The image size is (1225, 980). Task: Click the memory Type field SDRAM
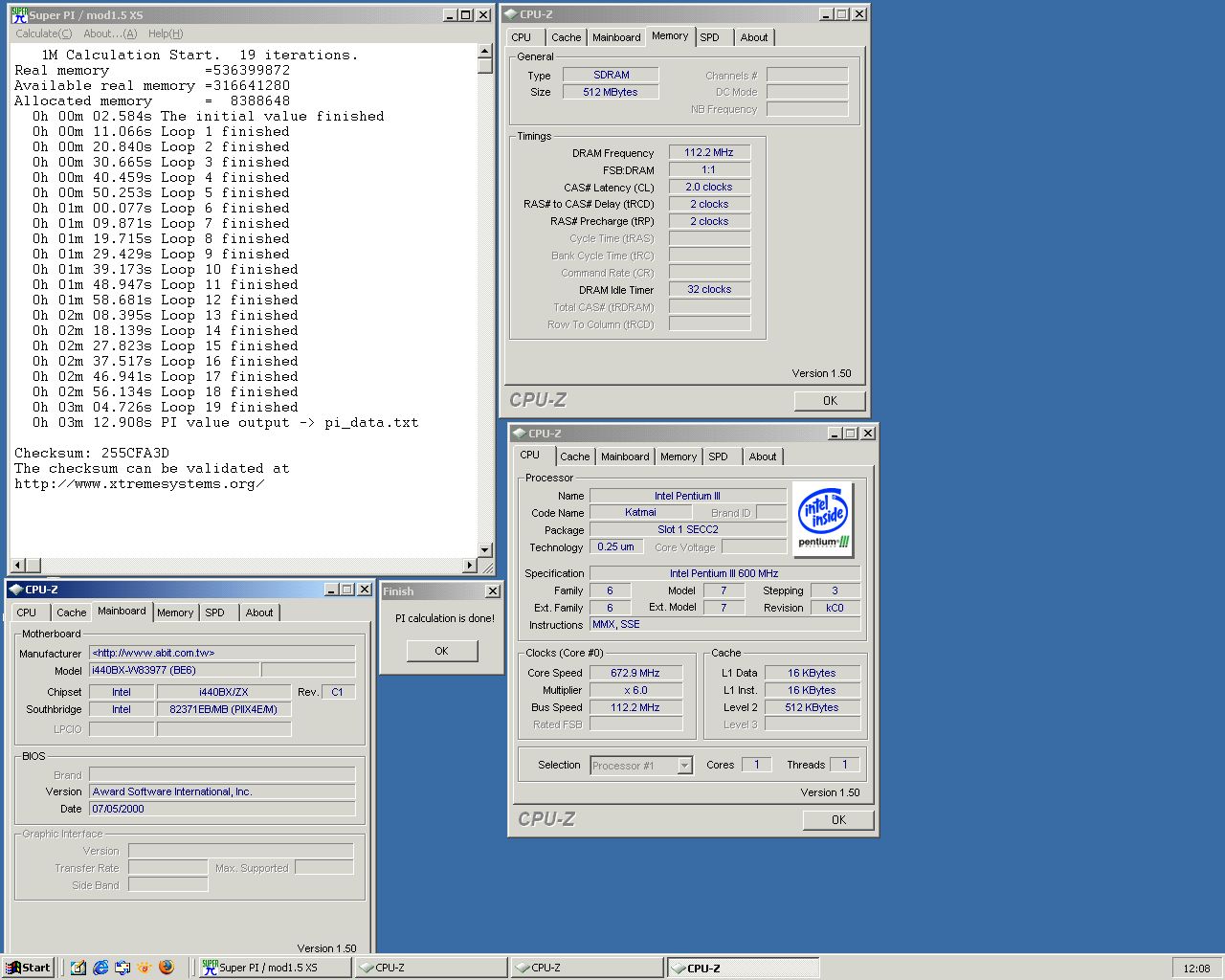click(611, 75)
